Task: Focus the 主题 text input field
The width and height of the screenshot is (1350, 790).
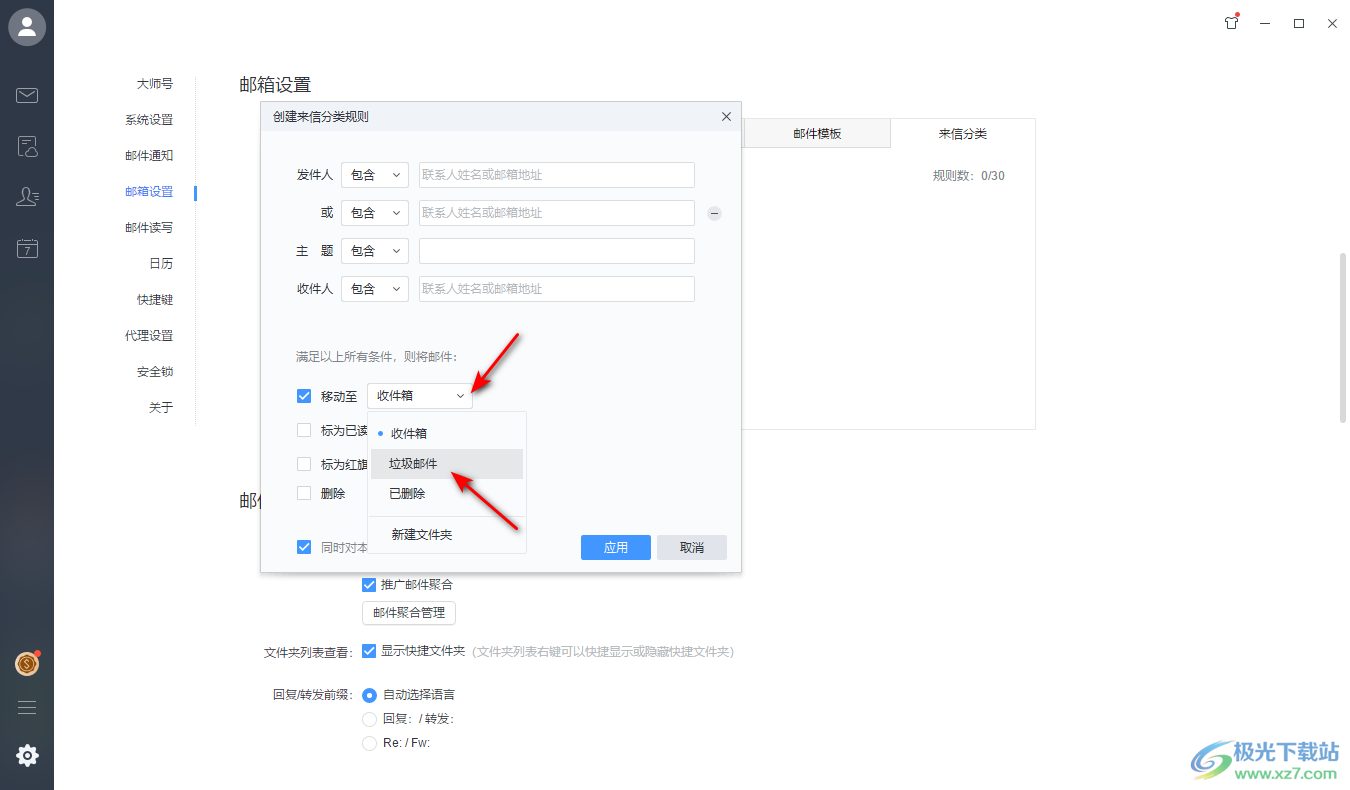Action: coord(557,251)
